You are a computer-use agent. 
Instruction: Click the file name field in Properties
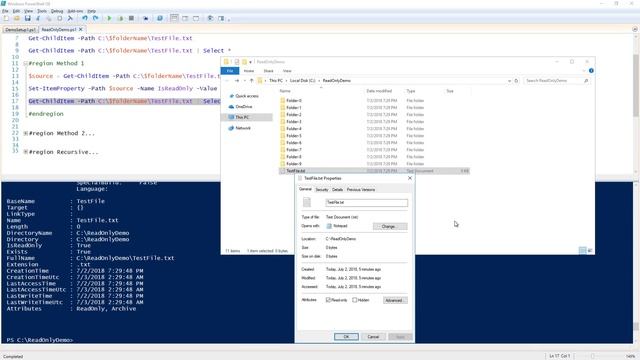[x=367, y=202]
